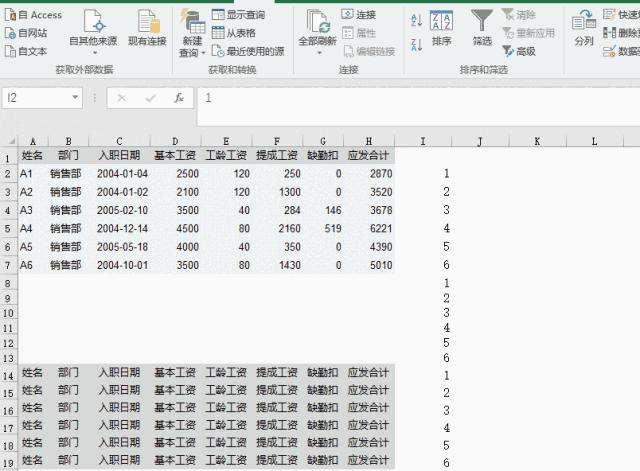Click cell H19 应发合计 in row 19

(369, 460)
